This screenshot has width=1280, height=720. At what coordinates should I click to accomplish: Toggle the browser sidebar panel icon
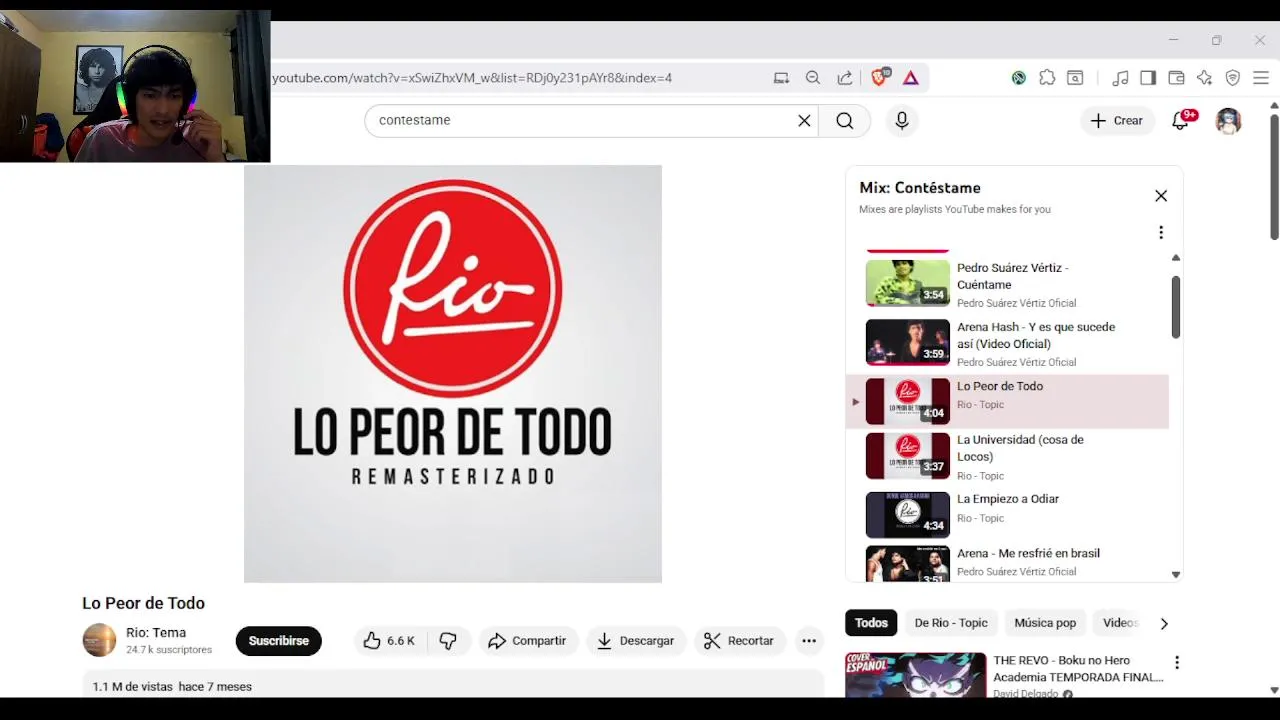(x=1148, y=78)
